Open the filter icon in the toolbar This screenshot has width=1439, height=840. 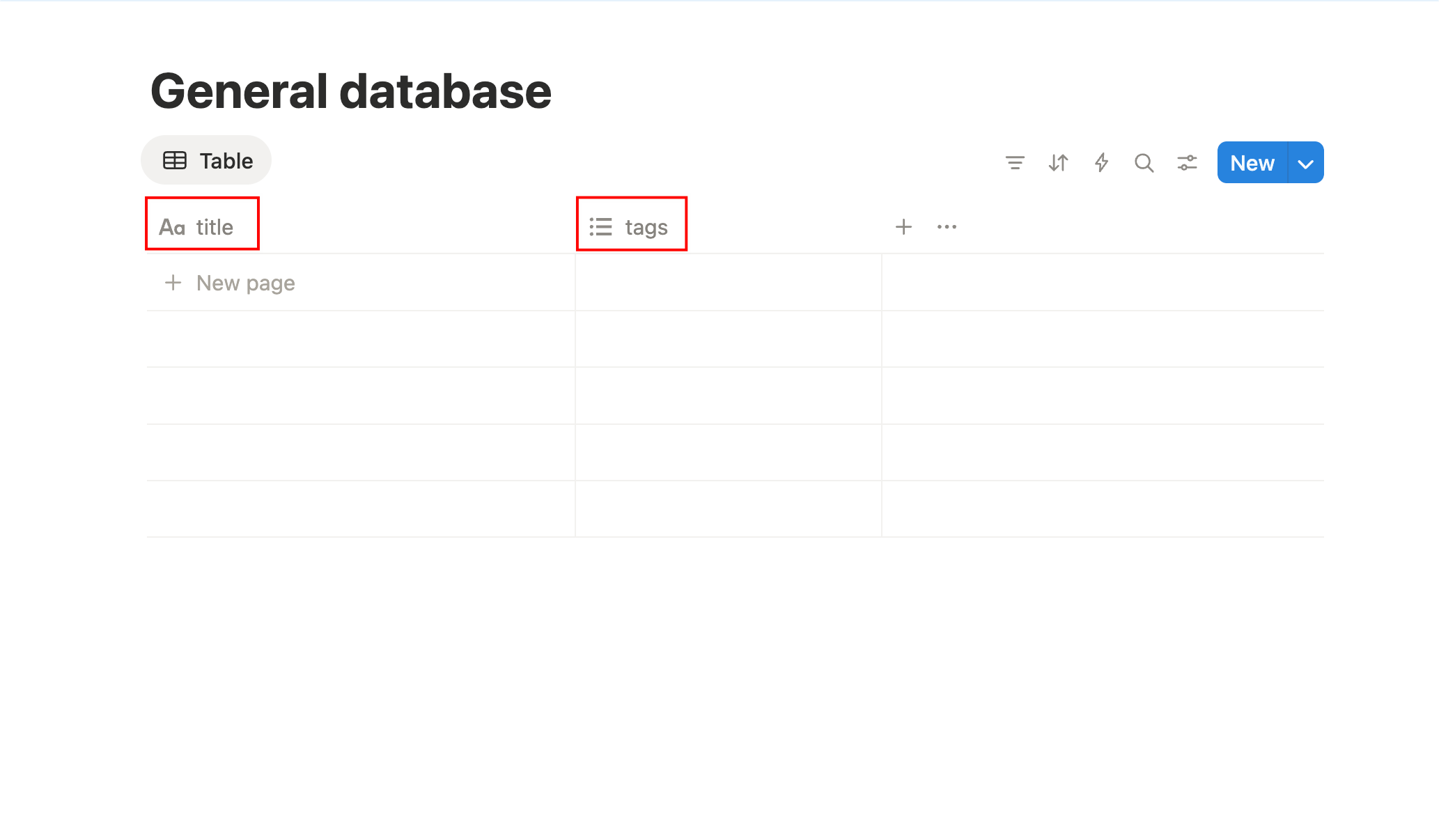click(1015, 163)
